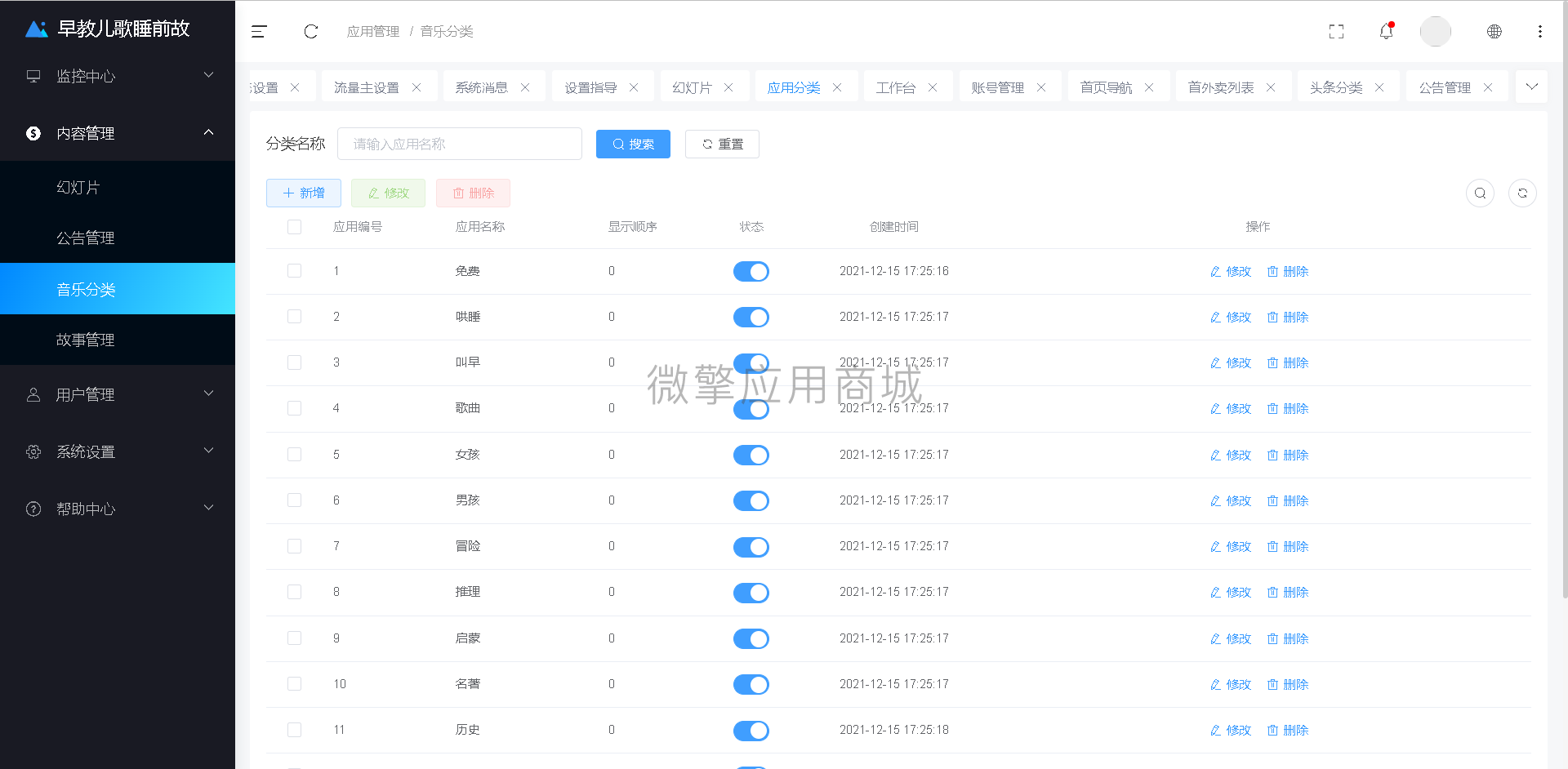Open the tab list dropdown chevron
The width and height of the screenshot is (1568, 769).
coord(1531,87)
